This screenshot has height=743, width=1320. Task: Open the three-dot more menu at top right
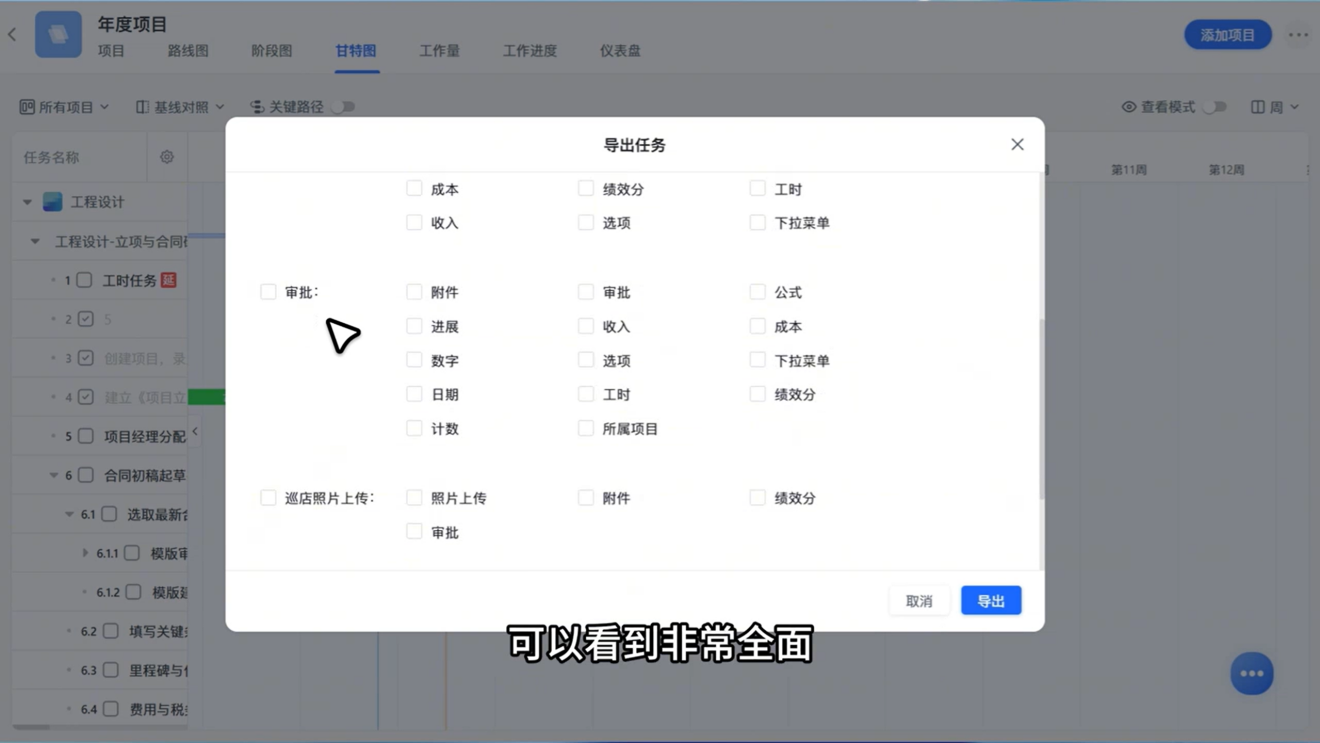click(1298, 35)
